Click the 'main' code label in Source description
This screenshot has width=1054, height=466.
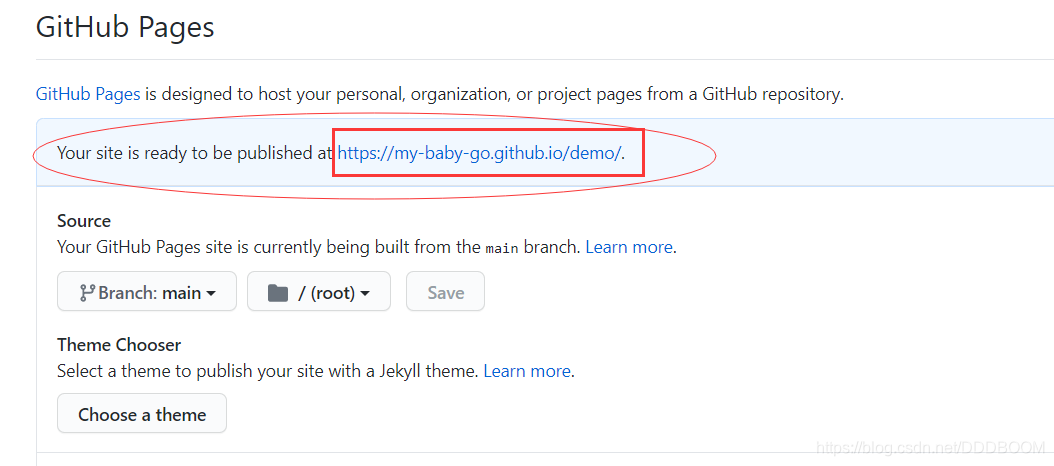[x=502, y=248]
